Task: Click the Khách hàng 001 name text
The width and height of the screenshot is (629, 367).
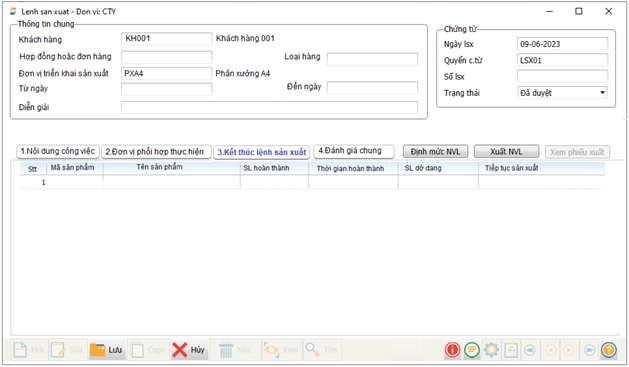Action: (x=245, y=38)
